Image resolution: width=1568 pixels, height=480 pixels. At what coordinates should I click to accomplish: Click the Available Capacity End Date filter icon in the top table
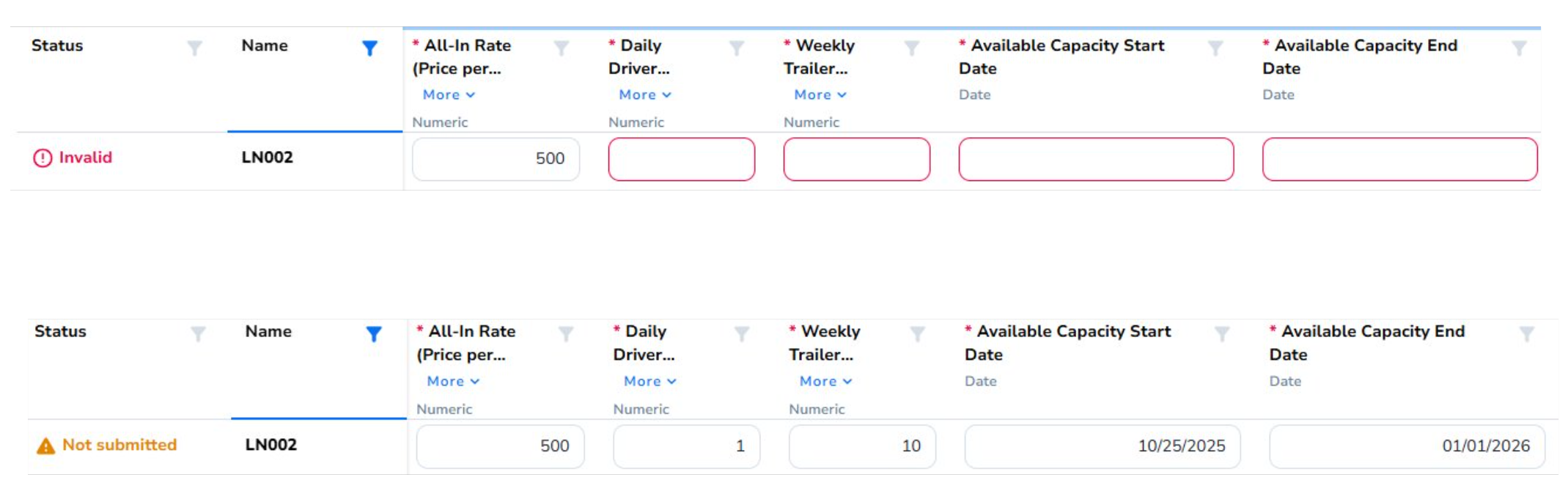click(x=1519, y=48)
